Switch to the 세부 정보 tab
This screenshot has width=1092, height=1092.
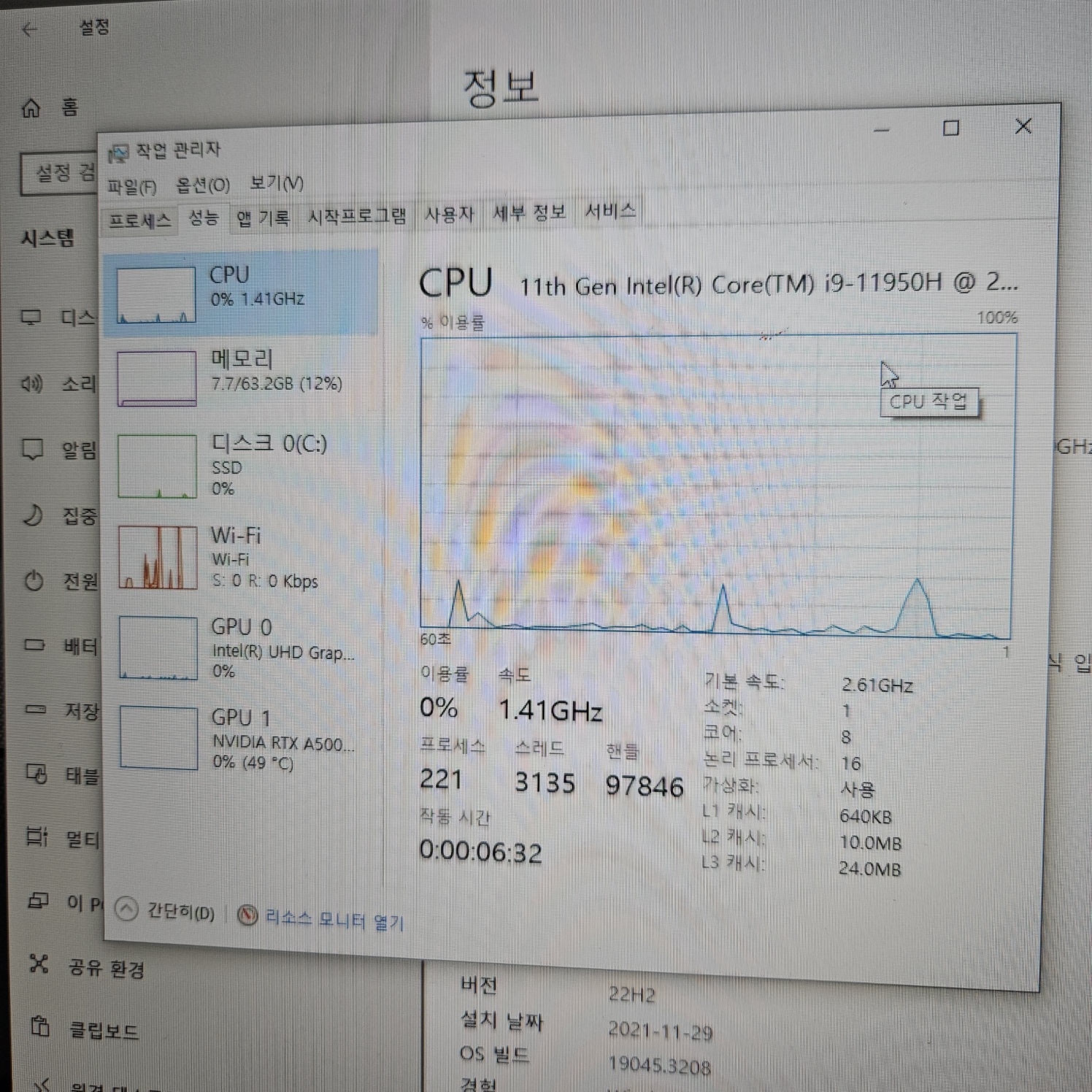click(529, 212)
